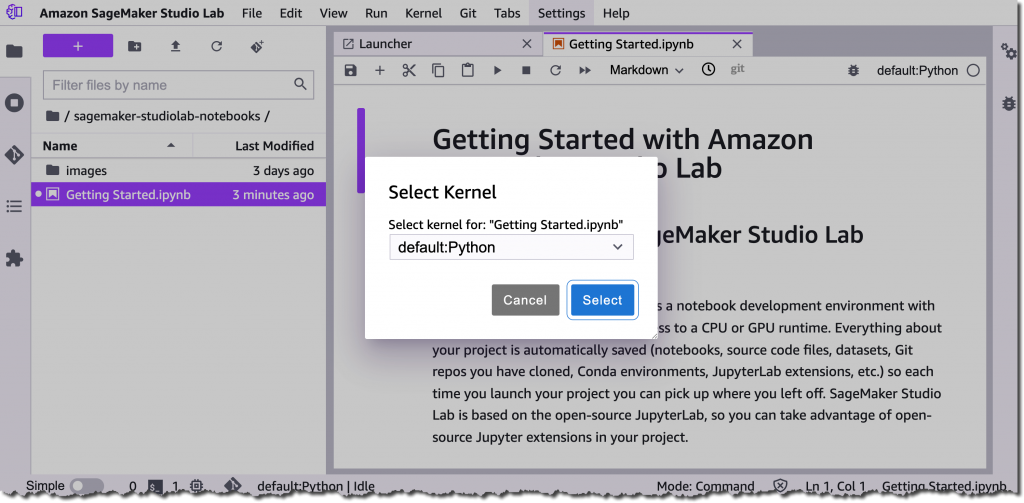Click the upload files icon

coord(175,46)
